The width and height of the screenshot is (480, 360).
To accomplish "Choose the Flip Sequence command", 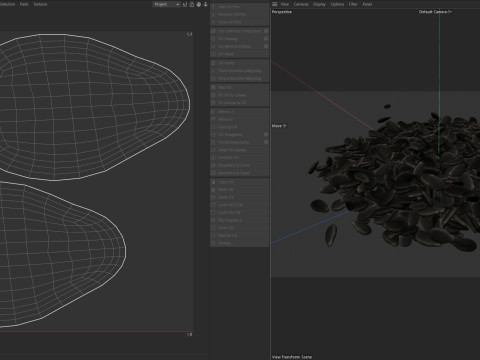I will pyautogui.click(x=240, y=220).
